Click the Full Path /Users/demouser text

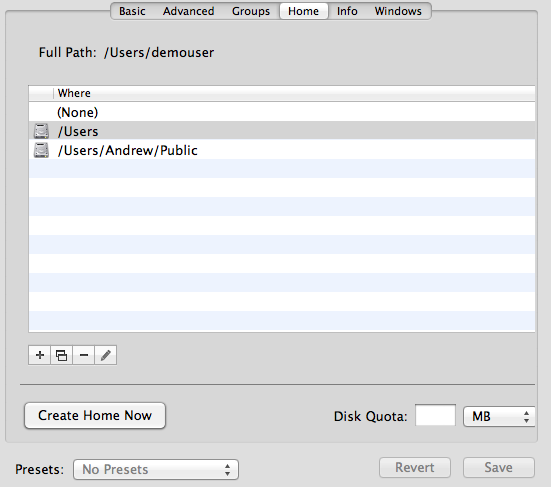pyautogui.click(x=126, y=52)
